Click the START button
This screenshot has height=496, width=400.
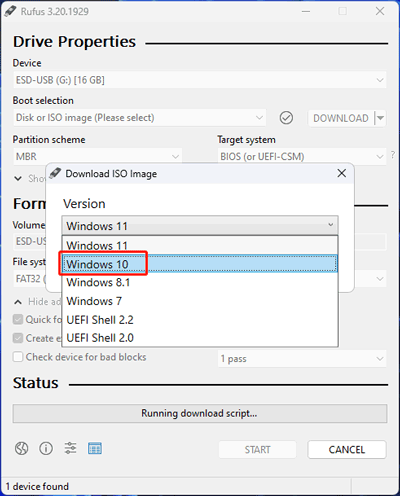(x=257, y=450)
